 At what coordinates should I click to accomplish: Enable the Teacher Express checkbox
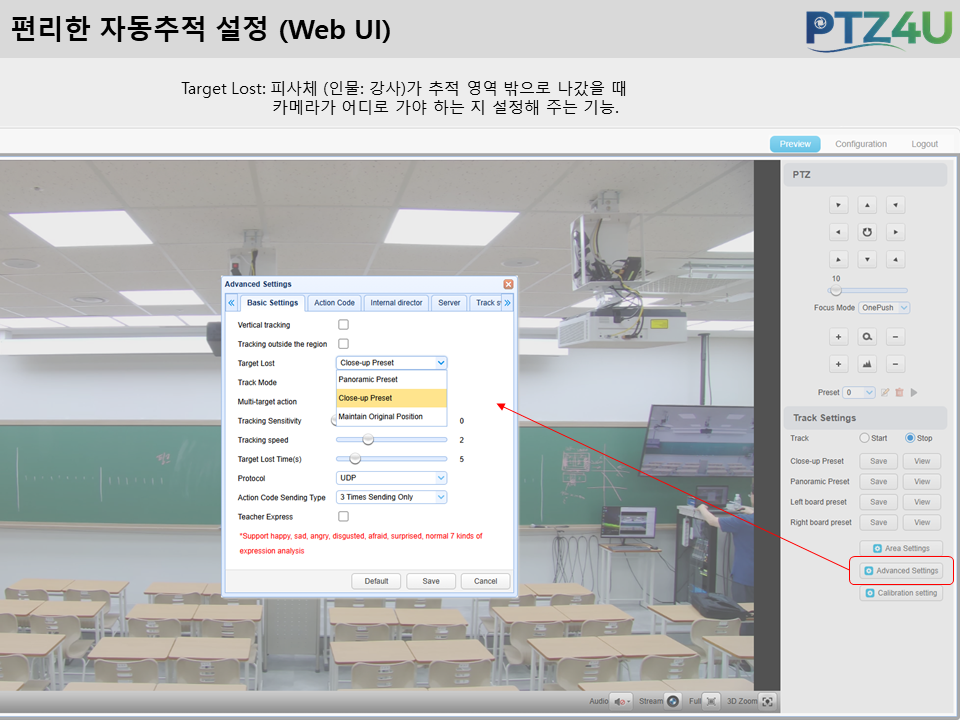343,516
